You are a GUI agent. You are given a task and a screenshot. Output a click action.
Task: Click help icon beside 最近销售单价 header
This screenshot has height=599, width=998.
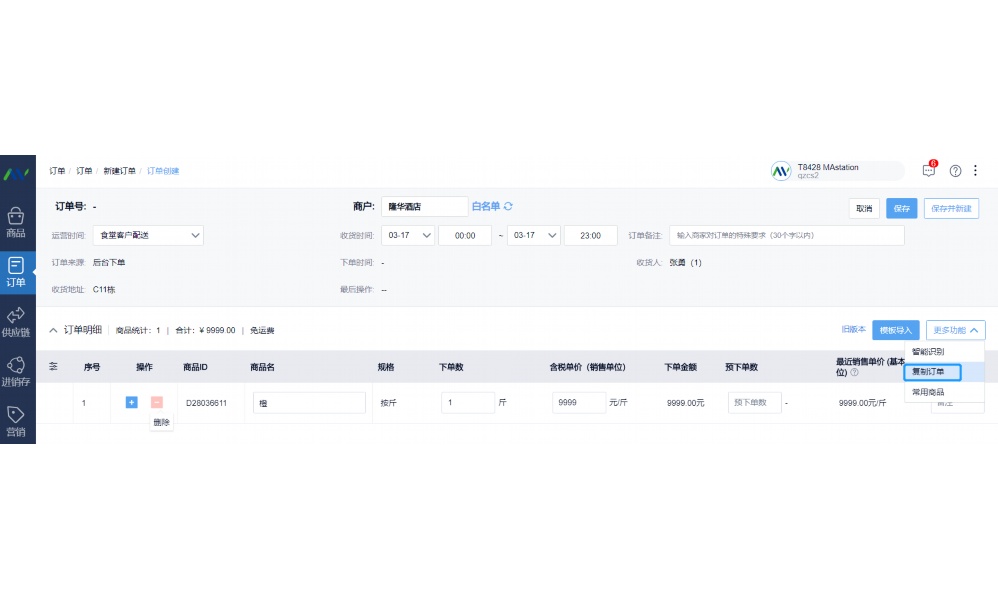coord(854,372)
